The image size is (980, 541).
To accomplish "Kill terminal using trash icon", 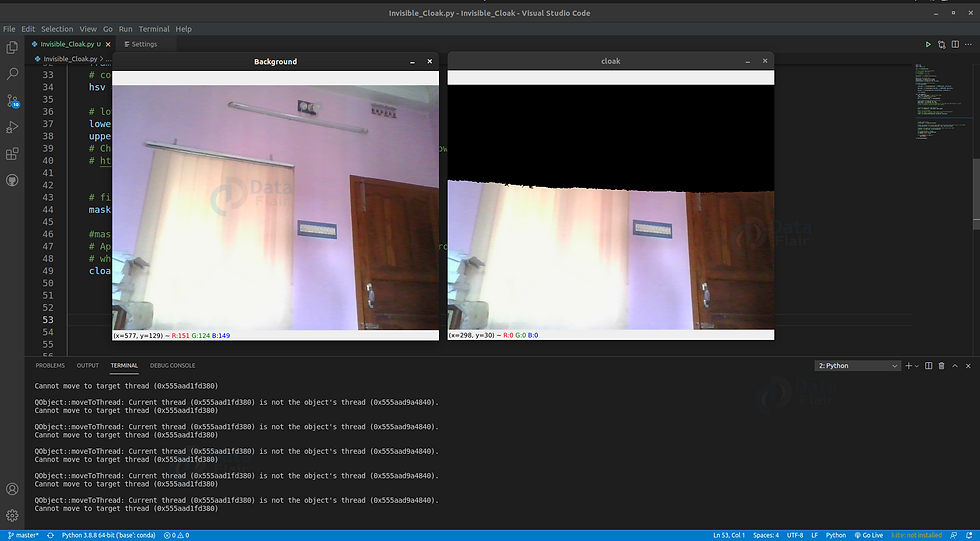I will (942, 365).
